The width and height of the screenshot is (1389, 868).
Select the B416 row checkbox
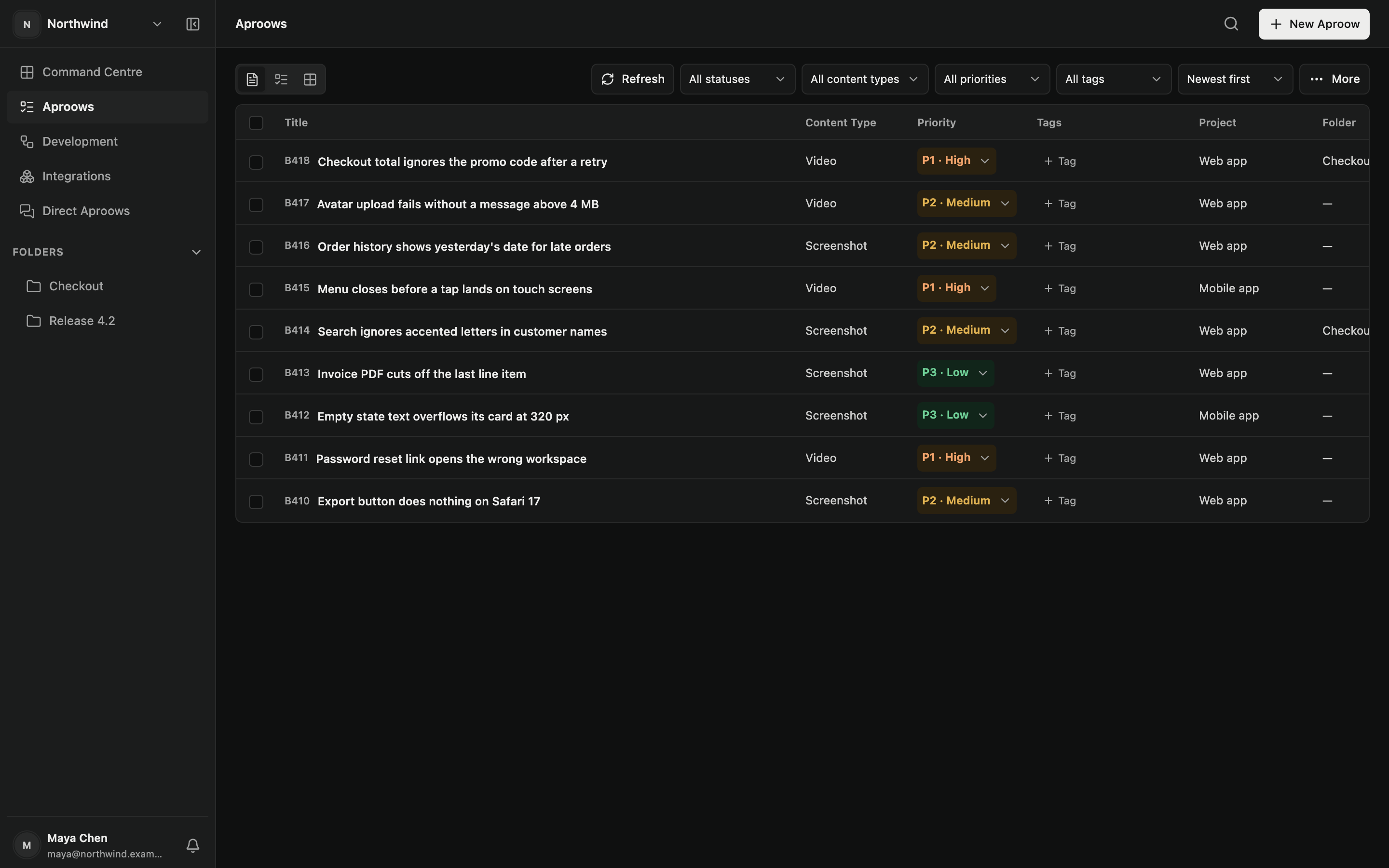pos(256,247)
